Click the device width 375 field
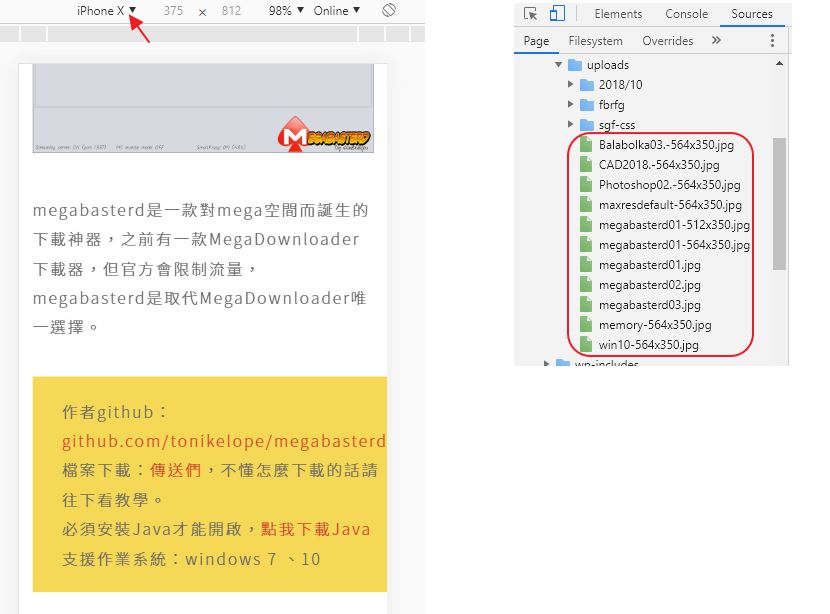This screenshot has height=614, width=830. tap(173, 11)
